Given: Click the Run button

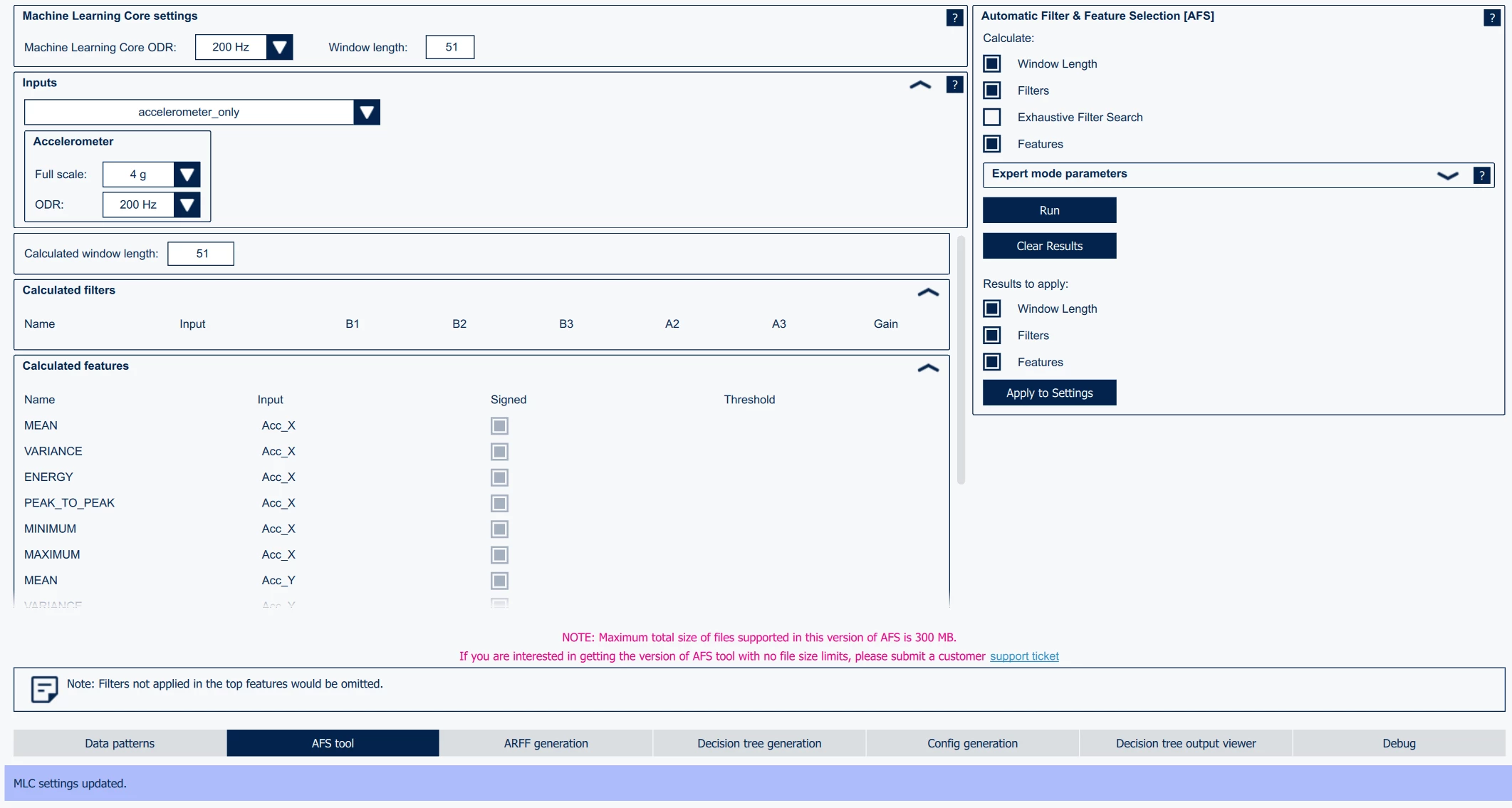Looking at the screenshot, I should click(x=1049, y=210).
